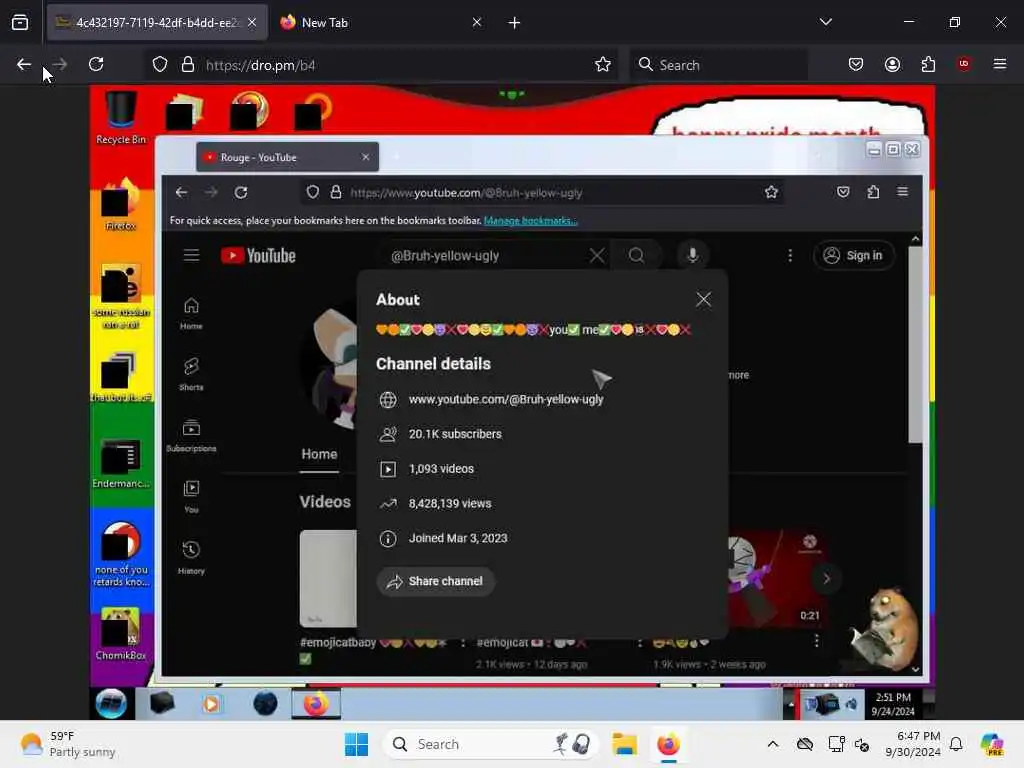
Task: Open extensions puzzle icon in outer toolbar
Action: [928, 64]
